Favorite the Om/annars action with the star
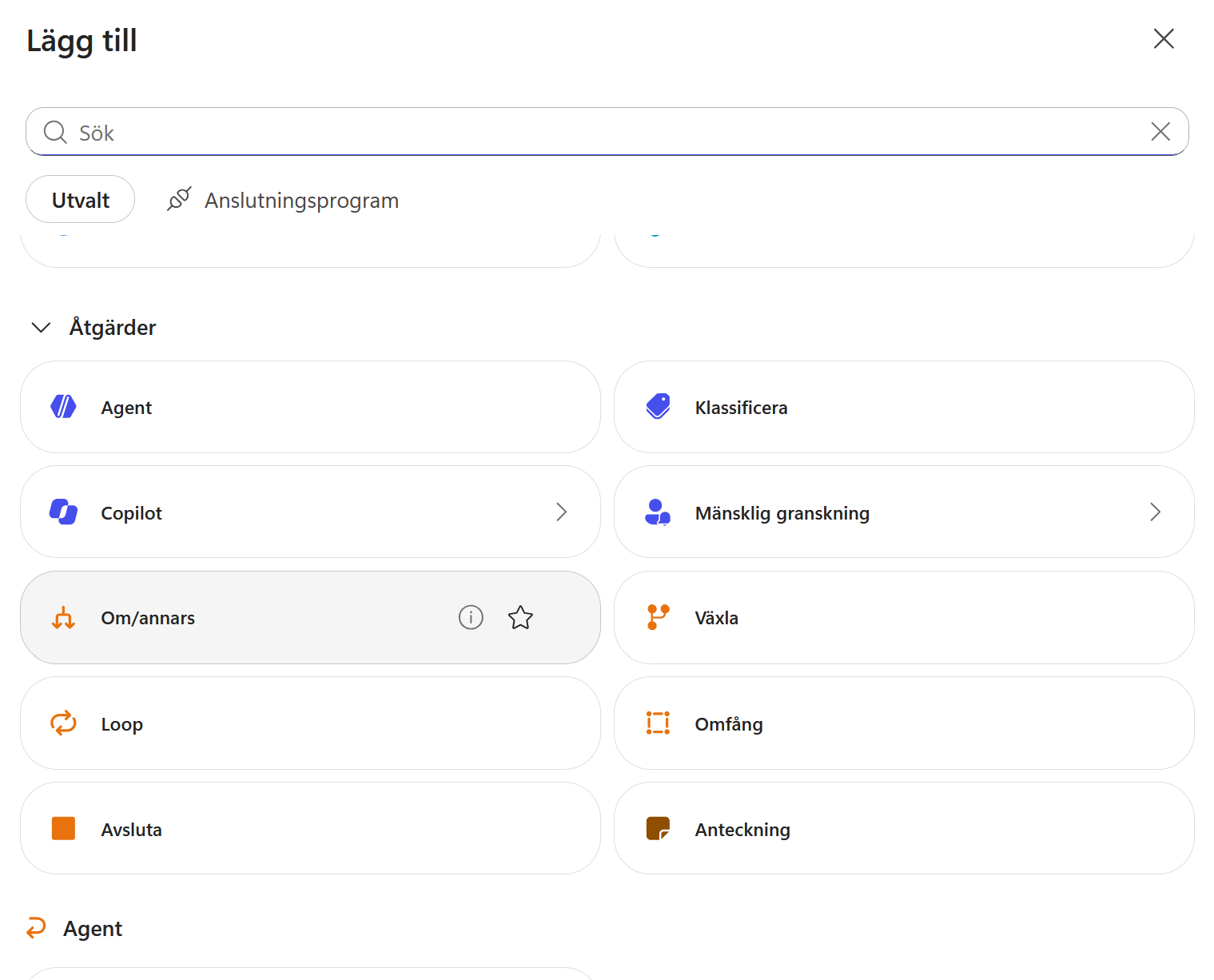1214x980 pixels. (x=520, y=617)
